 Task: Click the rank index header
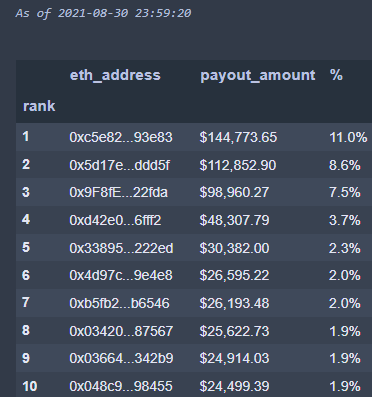[39, 106]
